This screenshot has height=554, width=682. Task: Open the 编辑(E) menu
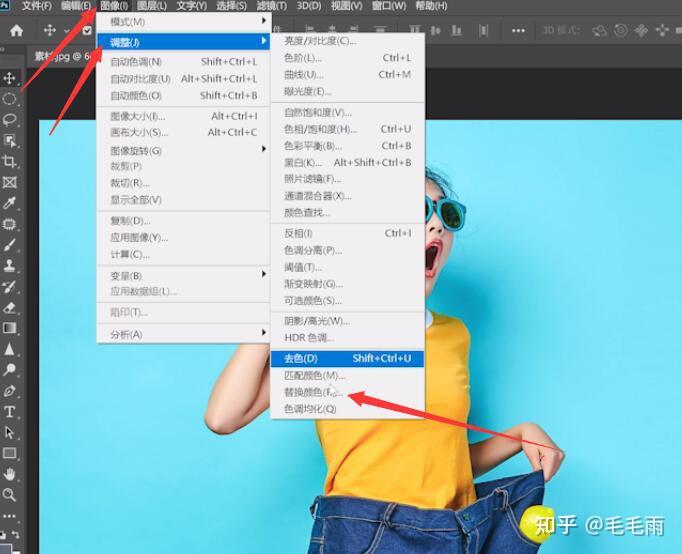[x=76, y=6]
